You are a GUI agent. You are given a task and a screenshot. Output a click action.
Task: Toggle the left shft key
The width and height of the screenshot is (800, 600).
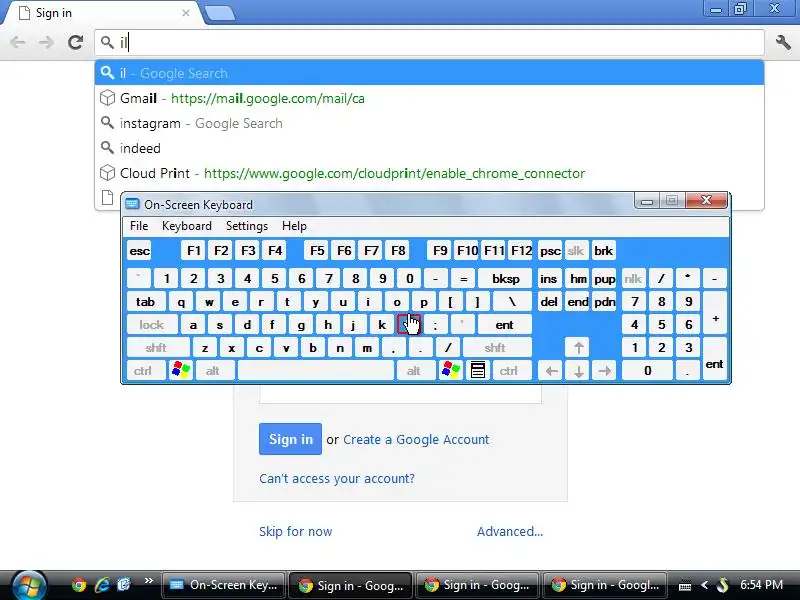(156, 348)
